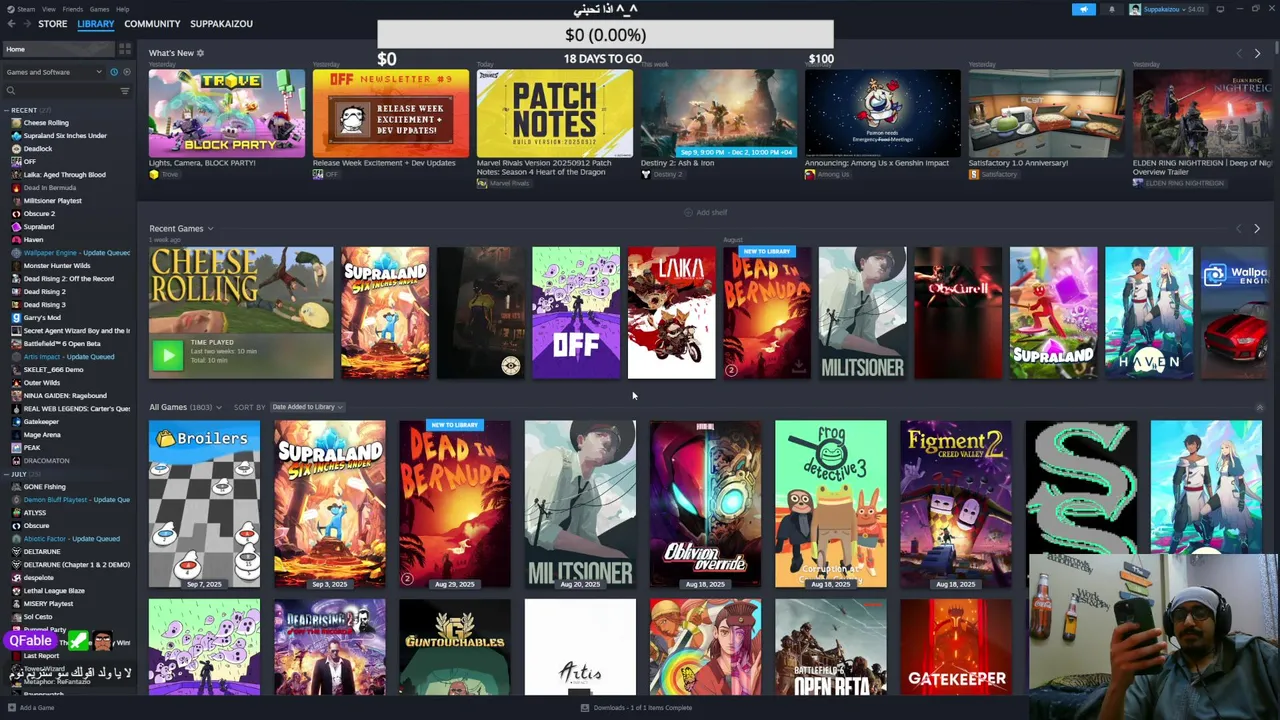Select the Home button in sidebar
Viewport: 1280px width, 720px height.
click(60, 49)
